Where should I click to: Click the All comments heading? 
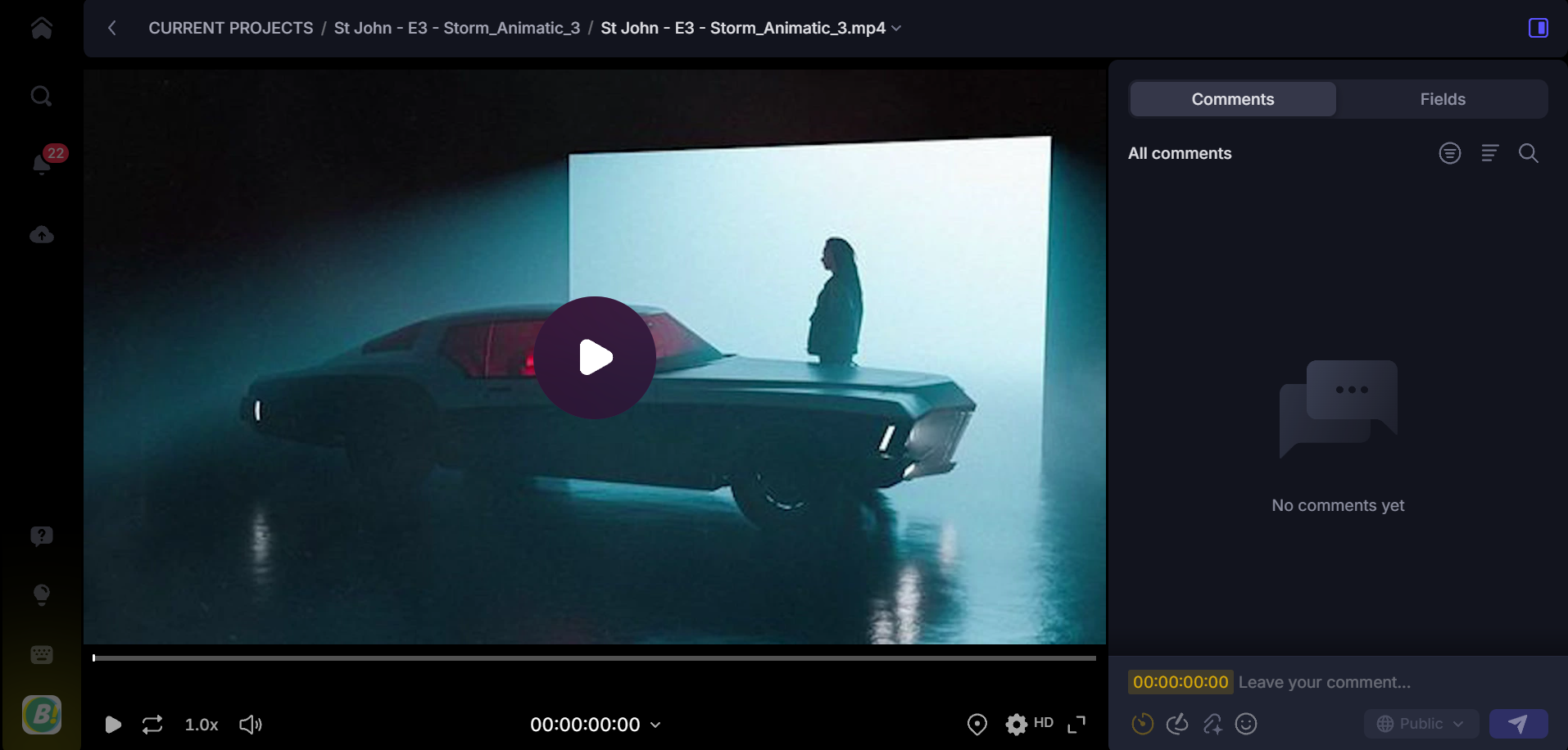click(1180, 153)
